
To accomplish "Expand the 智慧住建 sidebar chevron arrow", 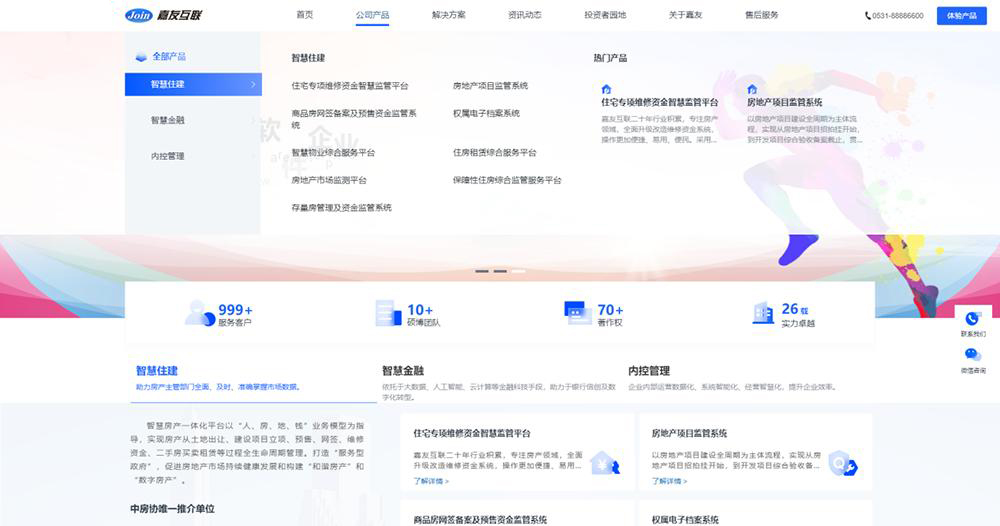I will tap(252, 84).
